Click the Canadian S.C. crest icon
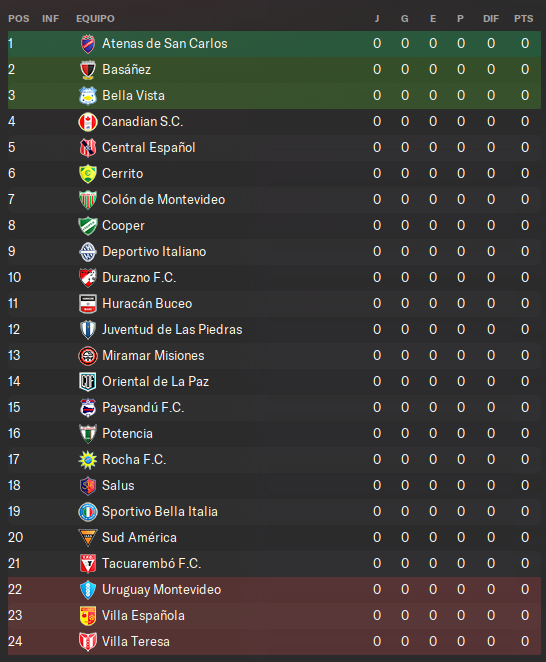 pos(88,122)
